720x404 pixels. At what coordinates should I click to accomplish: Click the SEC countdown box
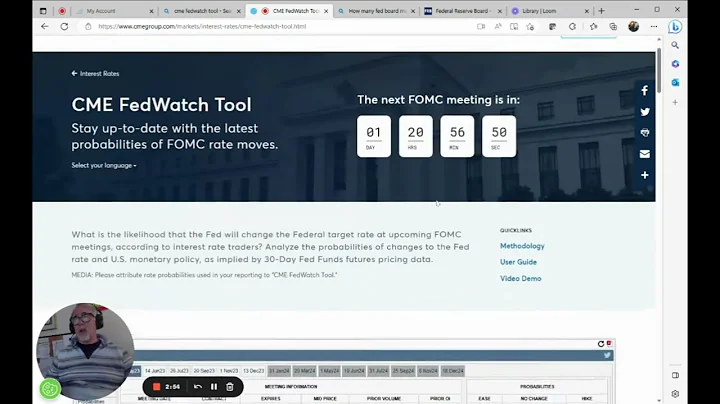tap(499, 136)
